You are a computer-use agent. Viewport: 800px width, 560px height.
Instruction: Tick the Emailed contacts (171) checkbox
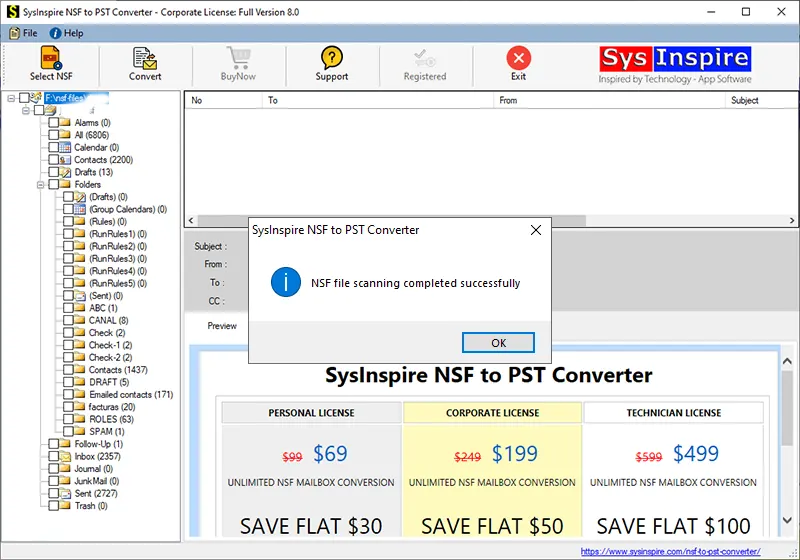68,394
